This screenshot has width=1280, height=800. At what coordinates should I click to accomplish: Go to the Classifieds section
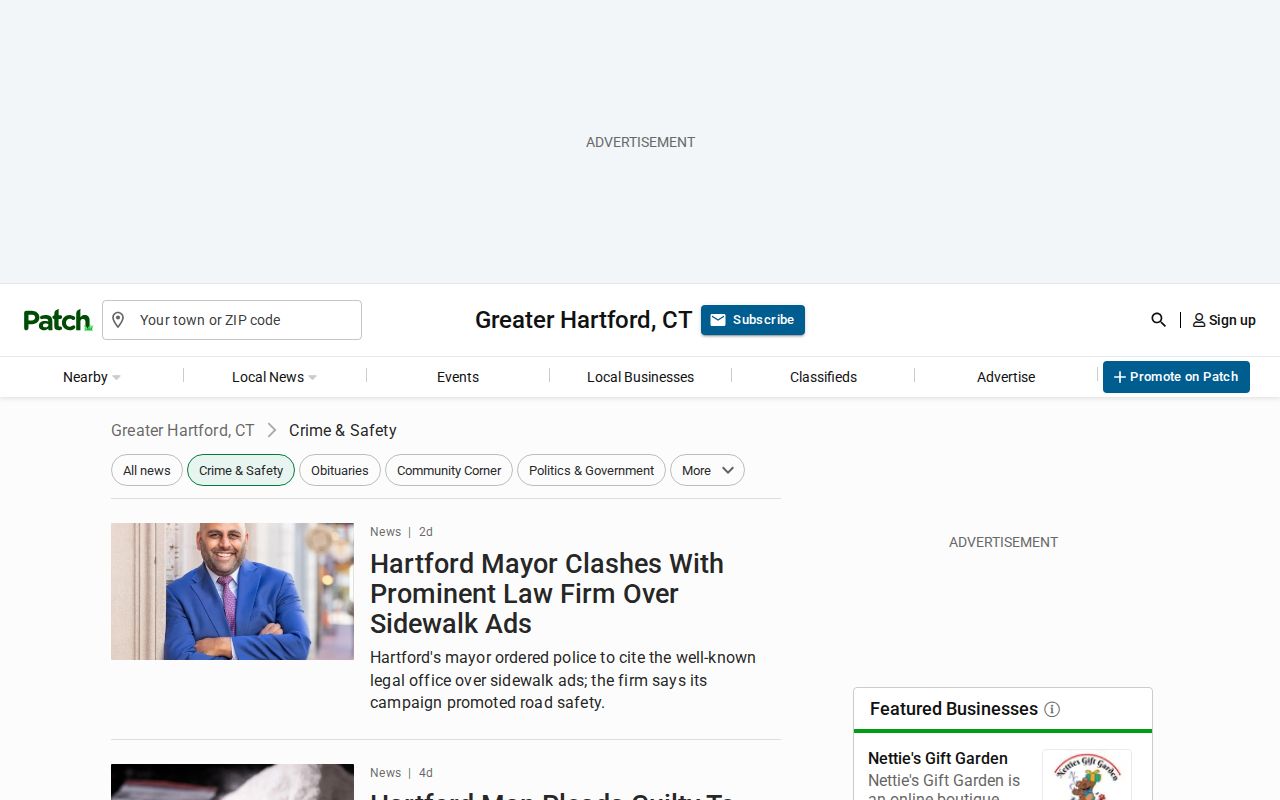pyautogui.click(x=823, y=377)
